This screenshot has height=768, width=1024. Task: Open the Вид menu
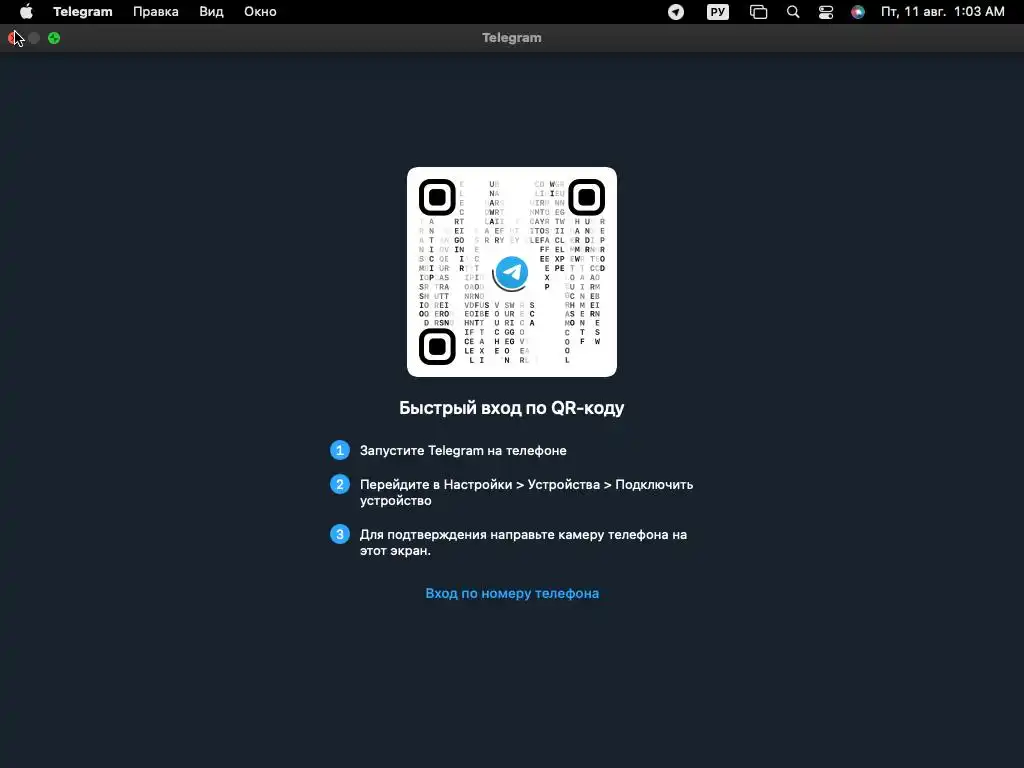click(211, 12)
